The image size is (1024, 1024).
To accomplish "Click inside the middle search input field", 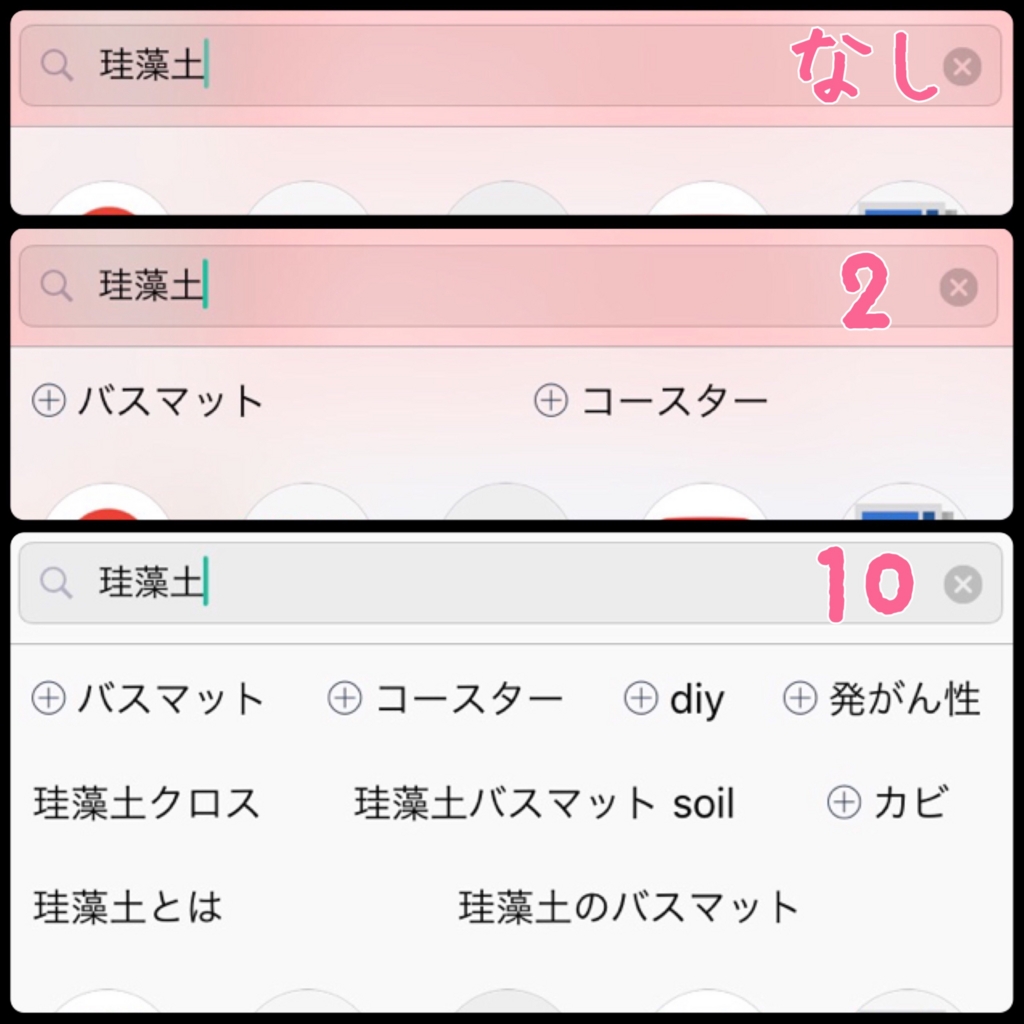I will click(x=400, y=287).
